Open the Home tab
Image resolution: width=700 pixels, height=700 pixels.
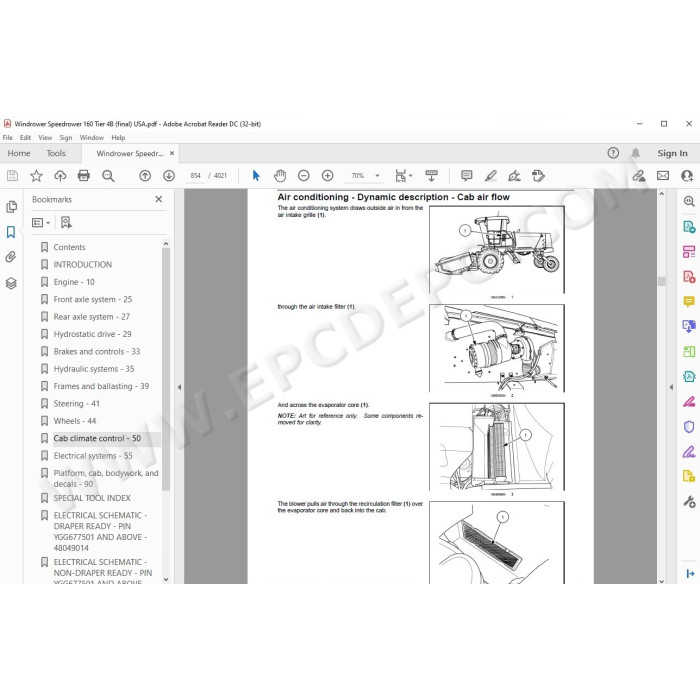[19, 153]
